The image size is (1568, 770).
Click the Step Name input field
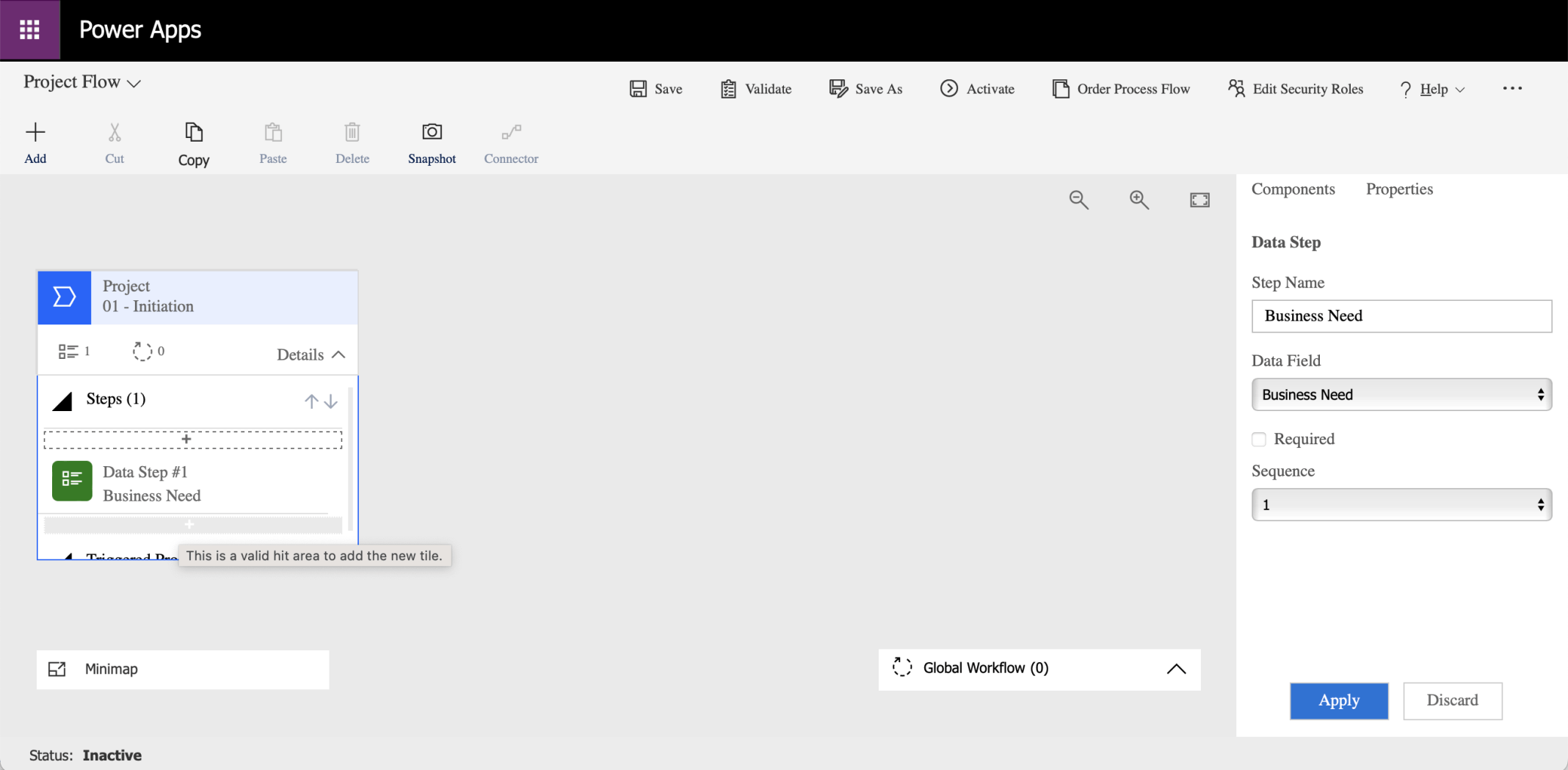[x=1401, y=316]
